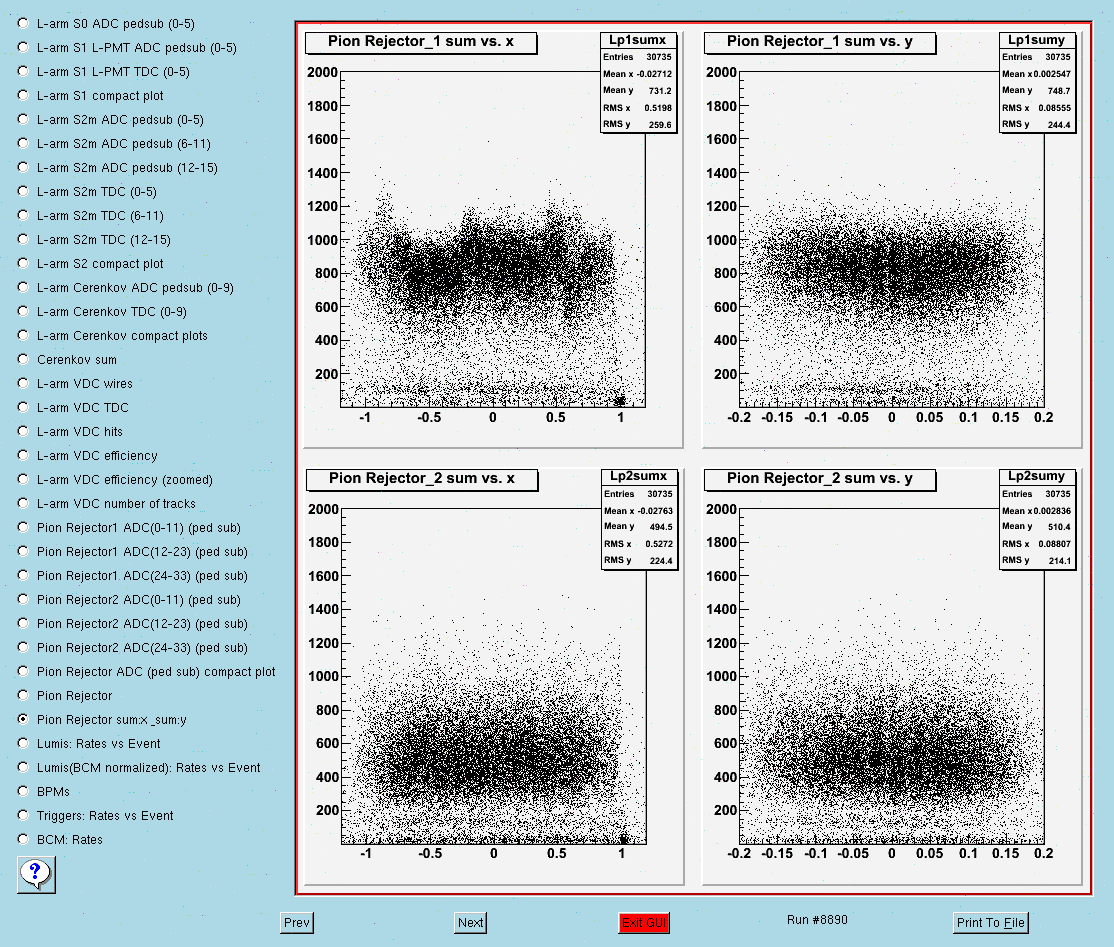Go to previous page with Prev
This screenshot has height=947, width=1114.
tap(297, 922)
